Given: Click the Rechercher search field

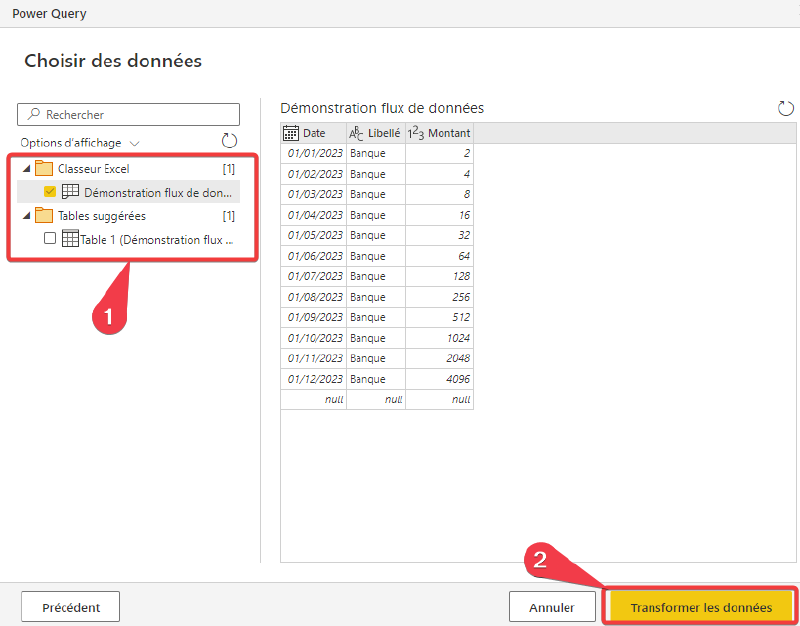Looking at the screenshot, I should click(128, 114).
